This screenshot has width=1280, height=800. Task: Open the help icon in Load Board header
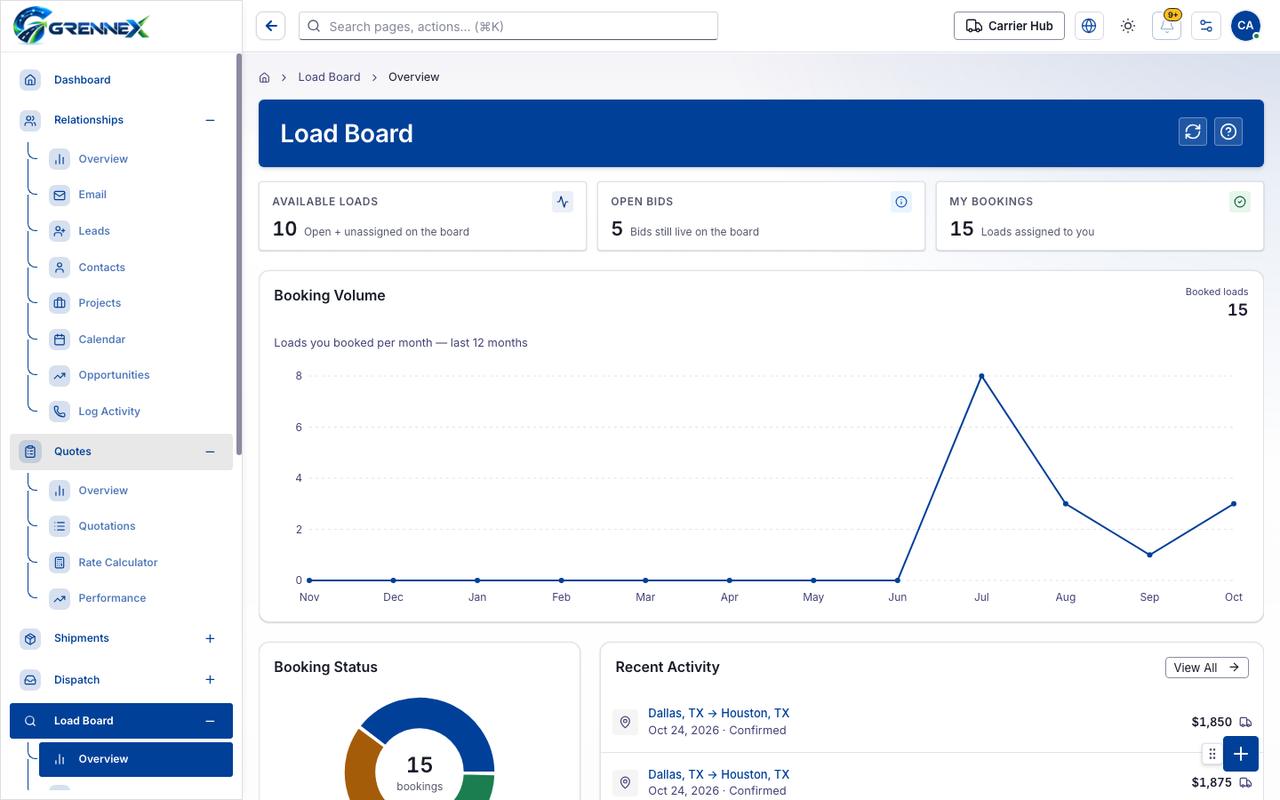click(x=1228, y=132)
